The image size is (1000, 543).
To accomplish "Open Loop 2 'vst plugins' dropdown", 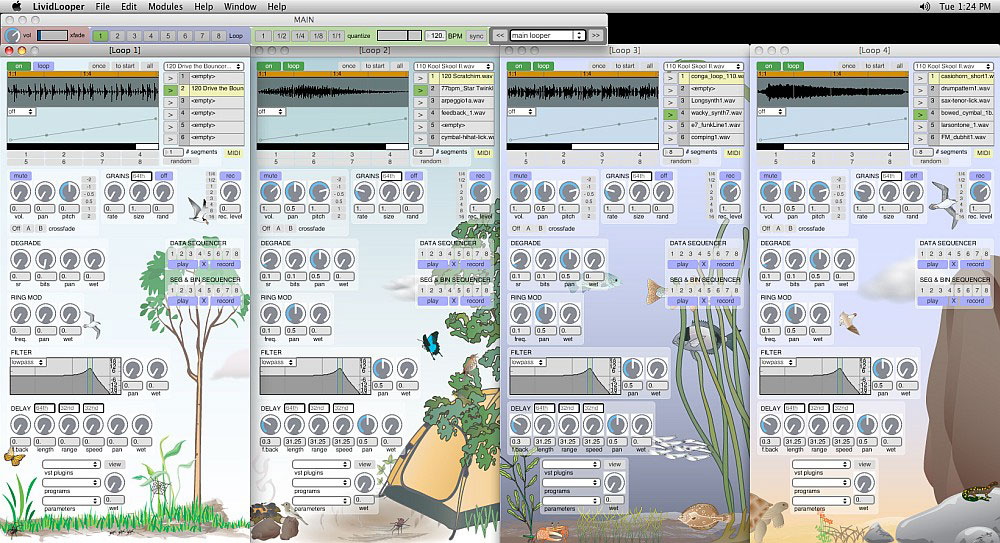I will point(321,464).
